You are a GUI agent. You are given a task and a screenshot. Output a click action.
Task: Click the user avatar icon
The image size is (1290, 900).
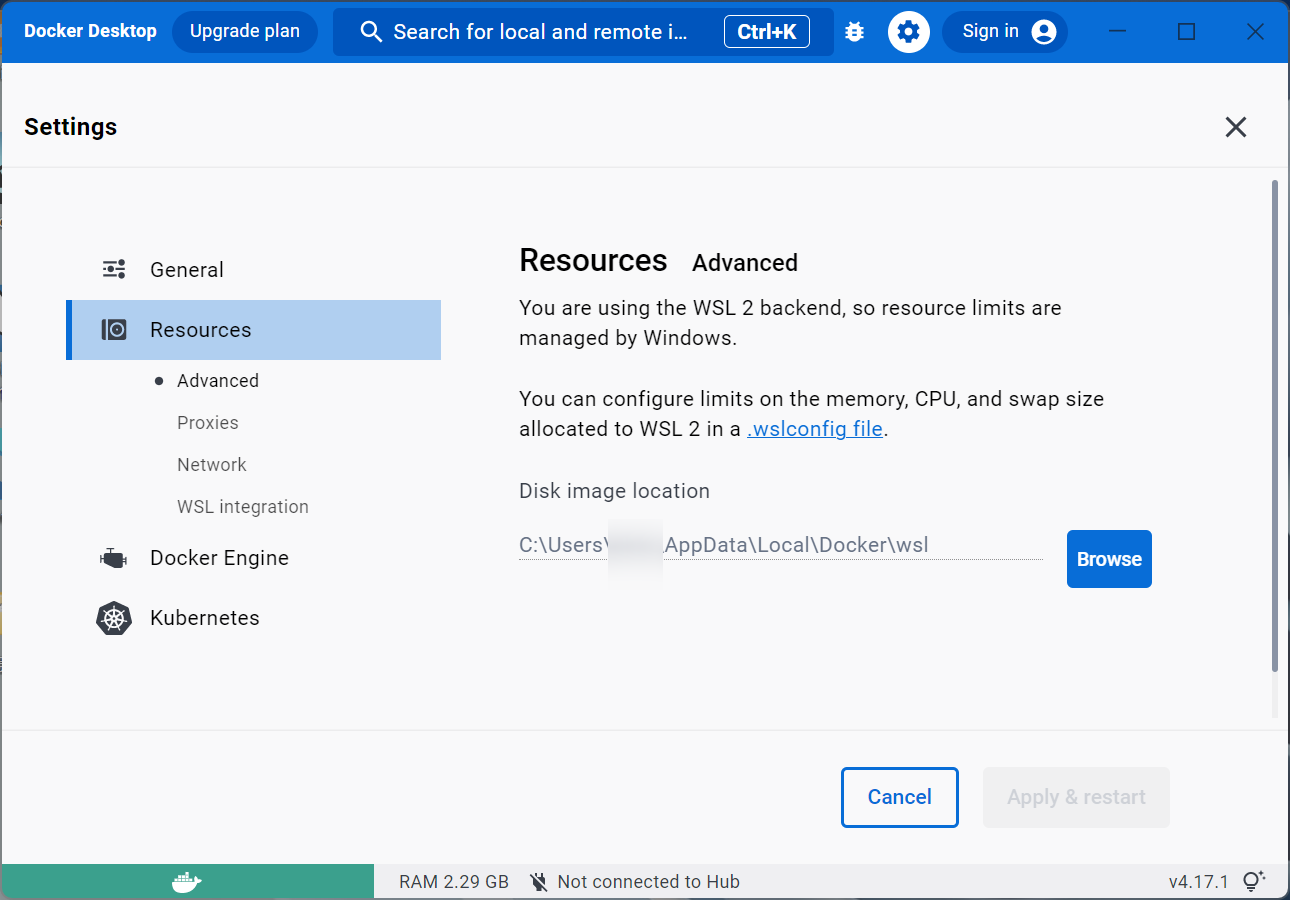click(1044, 32)
